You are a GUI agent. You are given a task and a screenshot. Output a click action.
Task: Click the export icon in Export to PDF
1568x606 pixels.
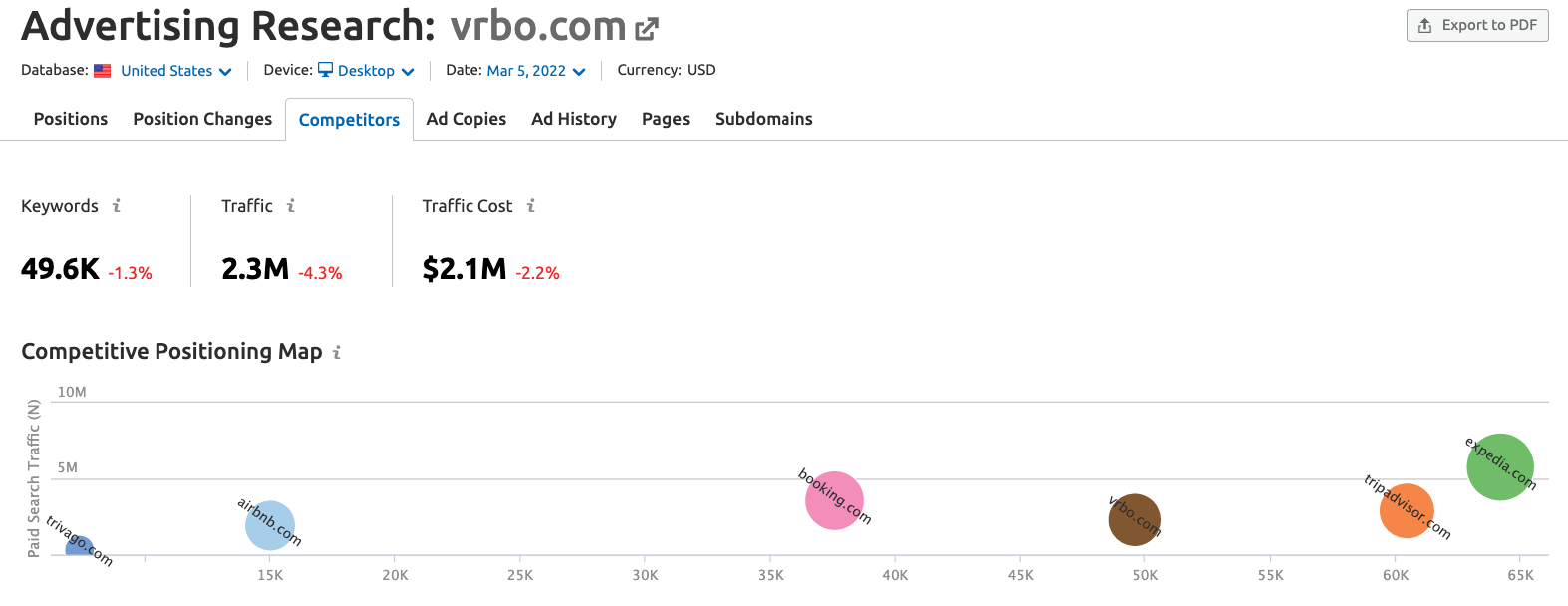pos(1425,26)
